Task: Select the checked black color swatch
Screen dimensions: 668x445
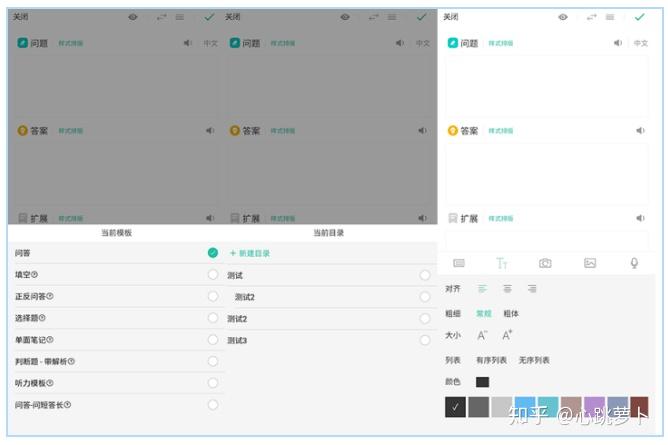Action: (455, 407)
